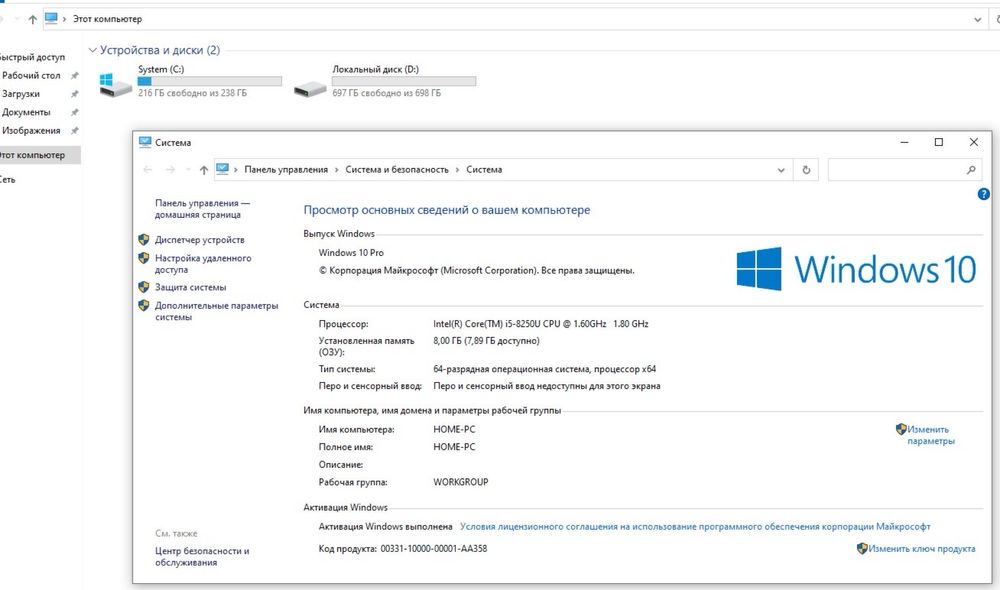The width and height of the screenshot is (1000, 590).
Task: Click processor value Intel(R) Core(TM) i5-8250U
Action: pos(541,324)
